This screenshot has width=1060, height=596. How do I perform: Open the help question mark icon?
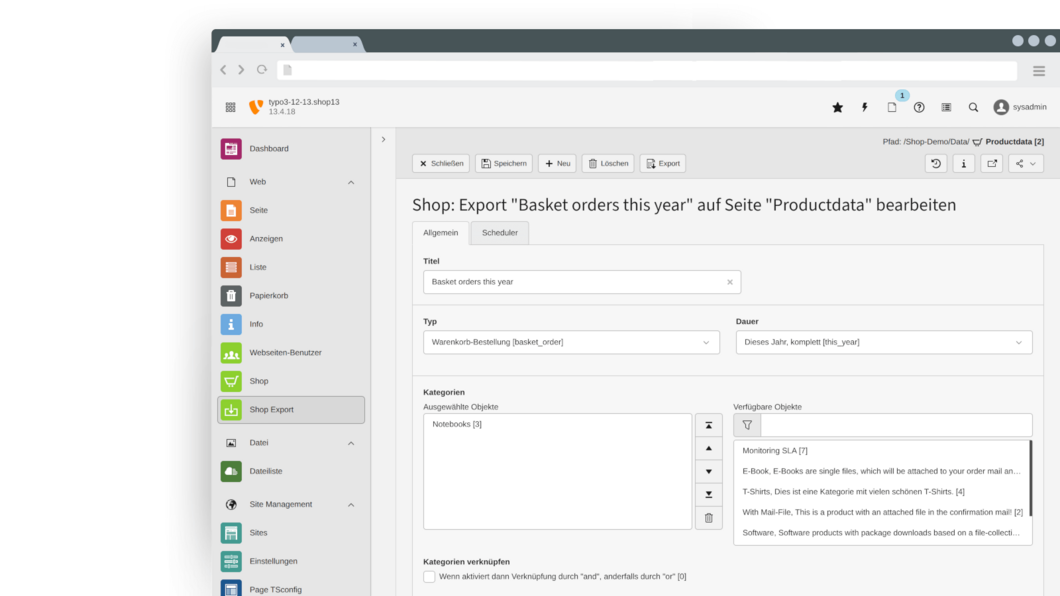click(919, 108)
